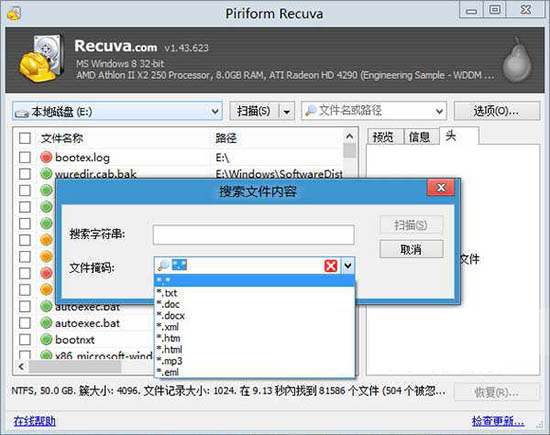550x435 pixels.
Task: Toggle the select-all checkbox in list header
Action: pyautogui.click(x=25, y=138)
